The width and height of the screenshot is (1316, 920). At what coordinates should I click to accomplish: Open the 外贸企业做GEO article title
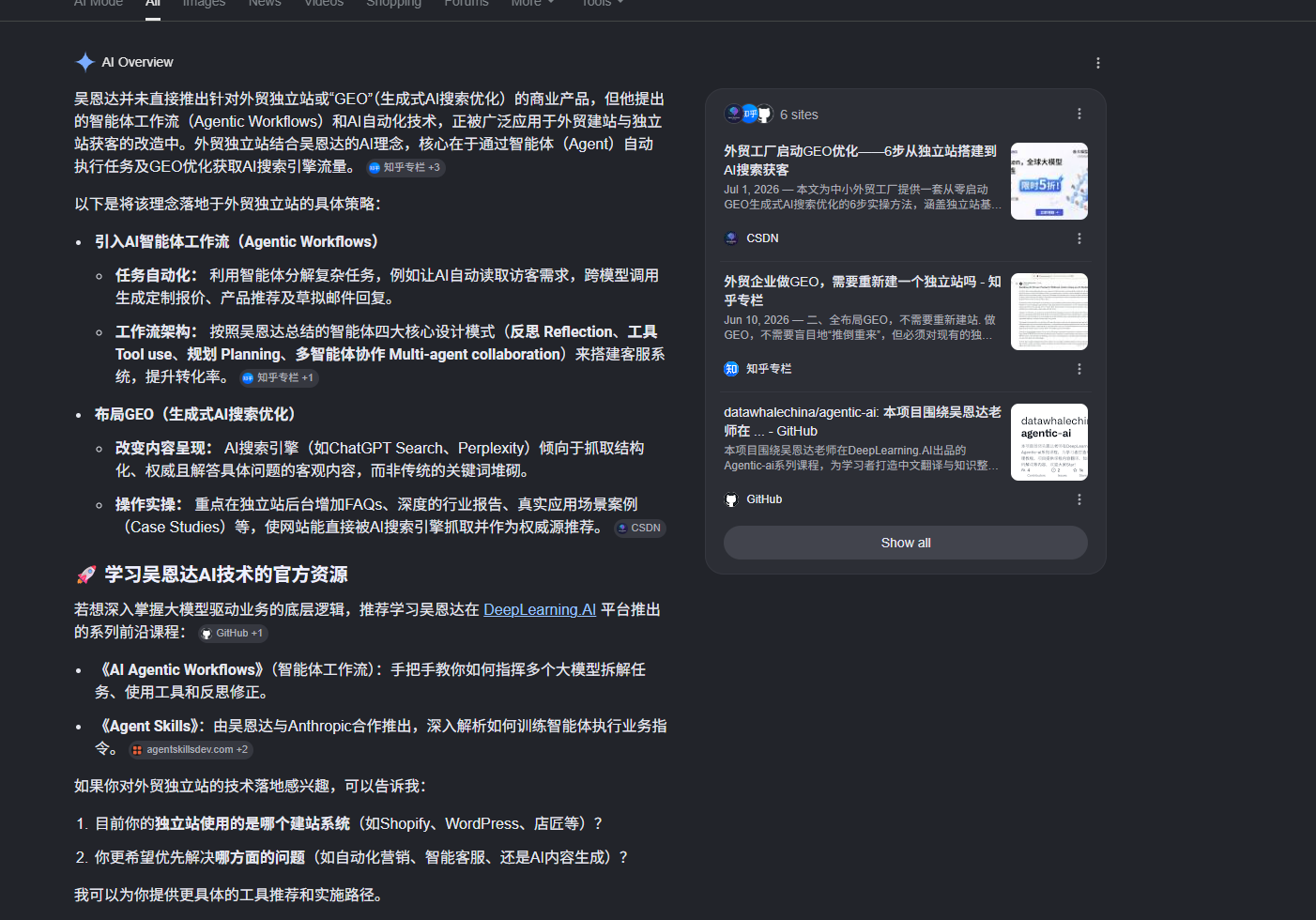click(x=862, y=291)
